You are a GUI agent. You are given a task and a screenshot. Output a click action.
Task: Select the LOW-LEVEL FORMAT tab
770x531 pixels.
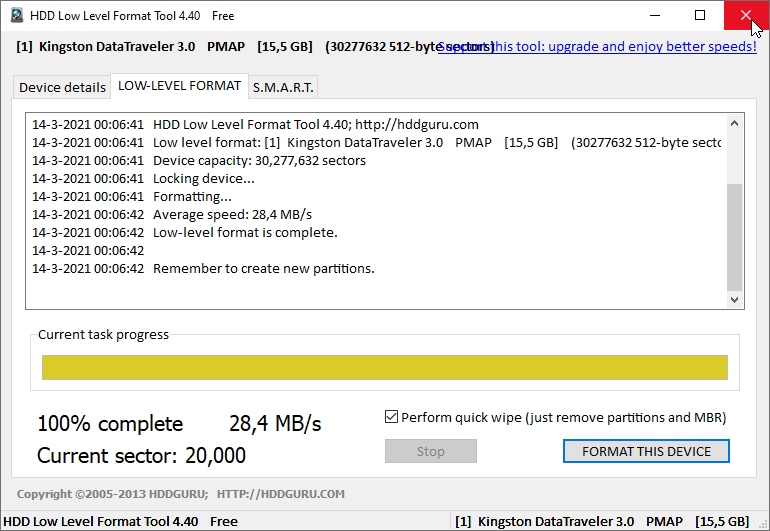(x=179, y=86)
